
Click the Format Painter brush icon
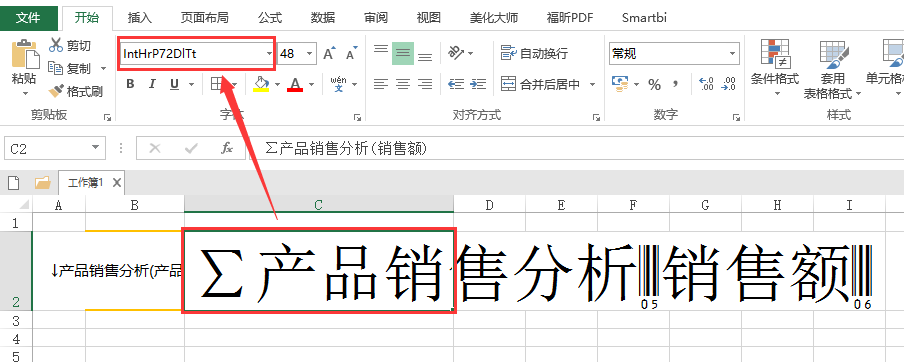(x=56, y=91)
